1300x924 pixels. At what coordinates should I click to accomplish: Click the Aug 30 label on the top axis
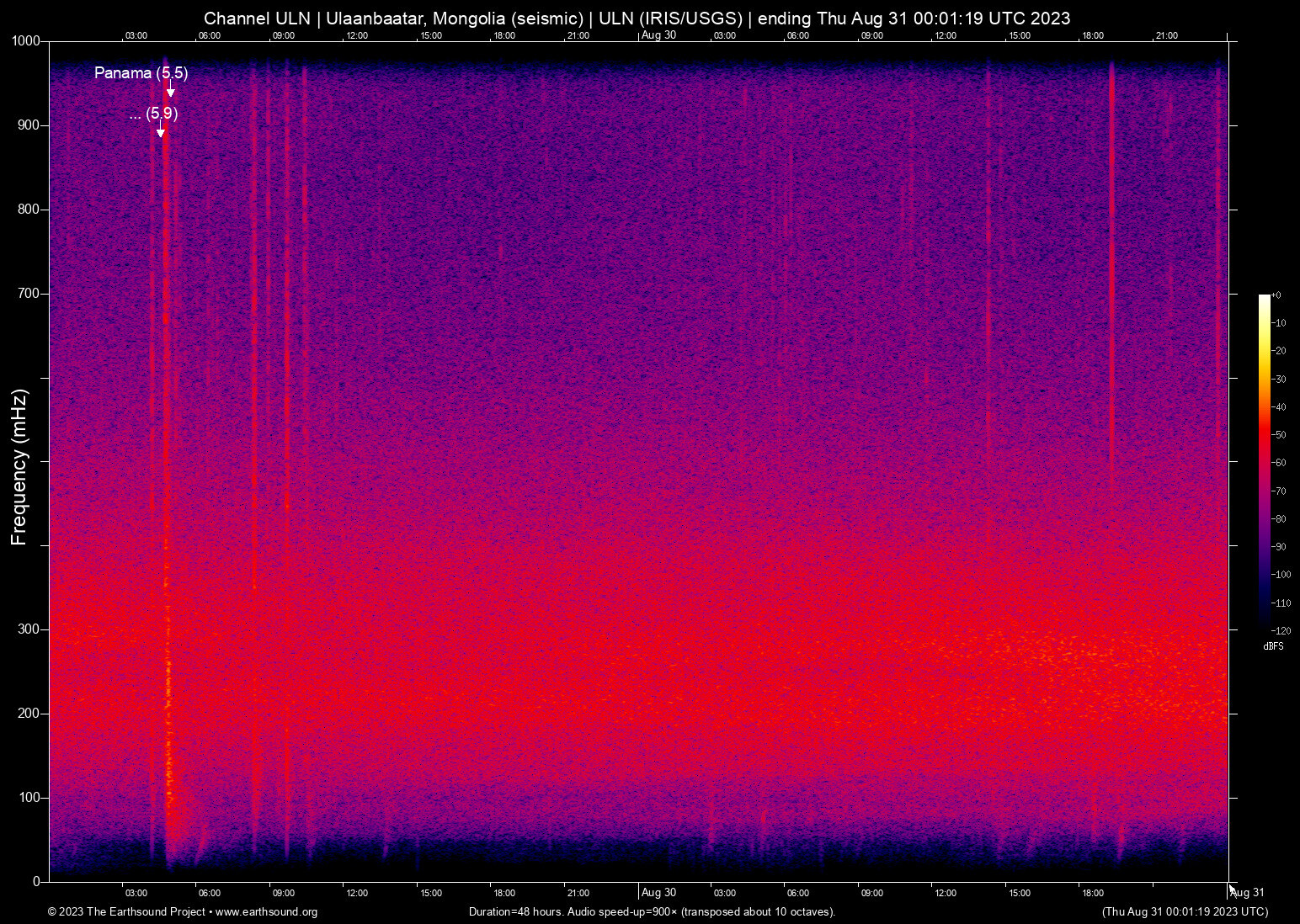(658, 35)
